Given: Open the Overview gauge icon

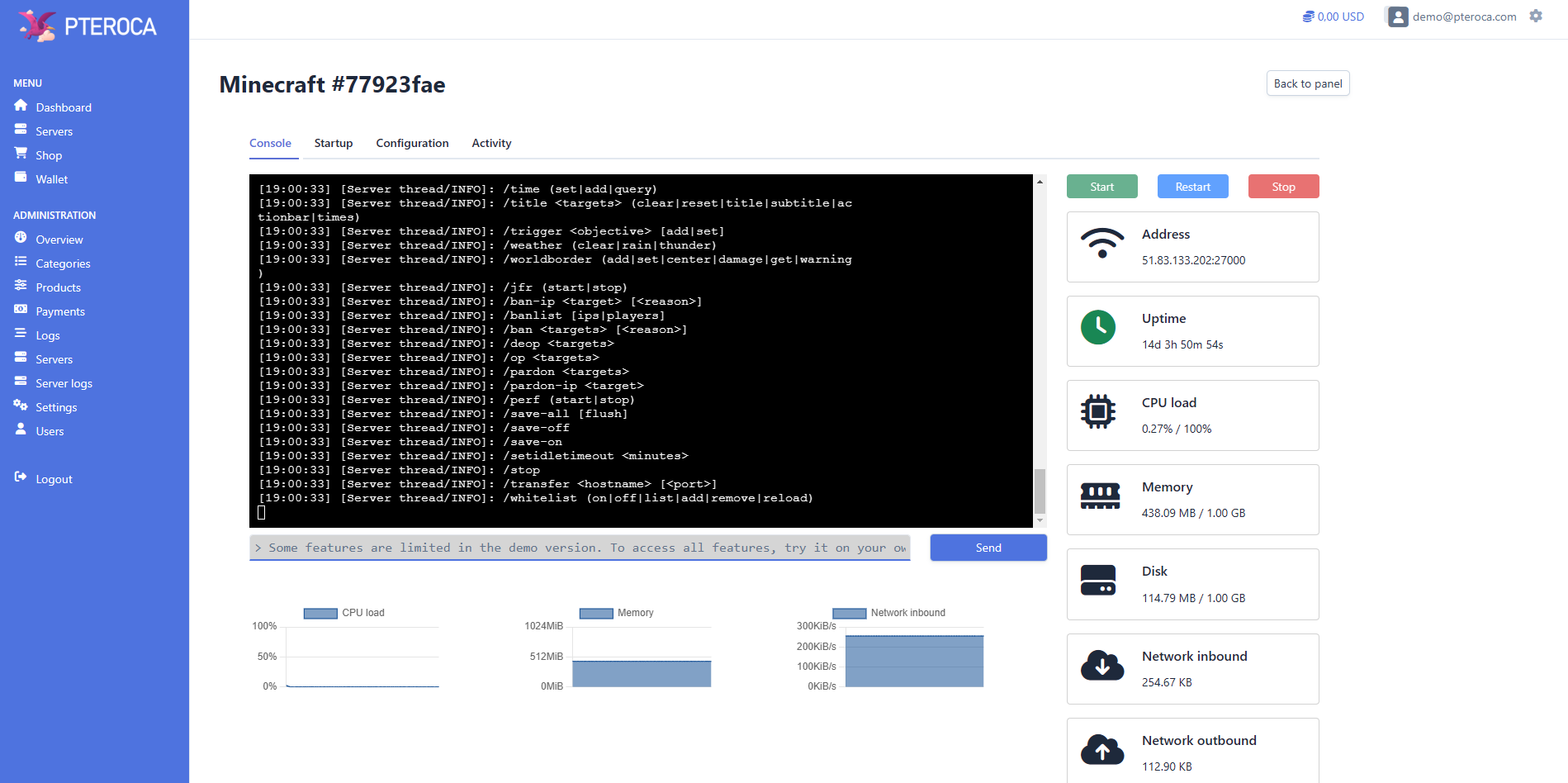Looking at the screenshot, I should (x=21, y=238).
